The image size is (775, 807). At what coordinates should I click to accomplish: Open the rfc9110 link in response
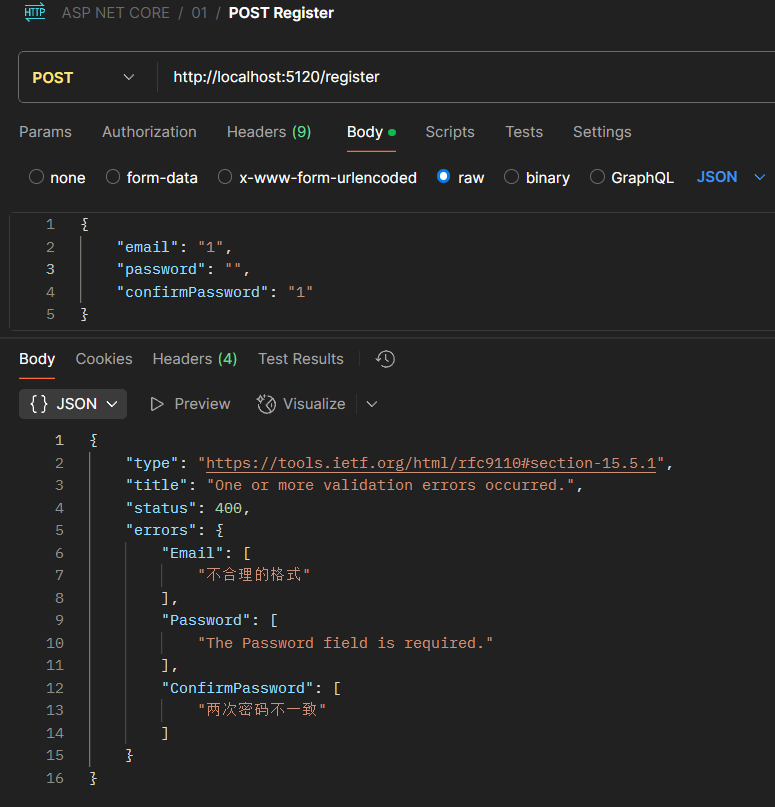430,463
